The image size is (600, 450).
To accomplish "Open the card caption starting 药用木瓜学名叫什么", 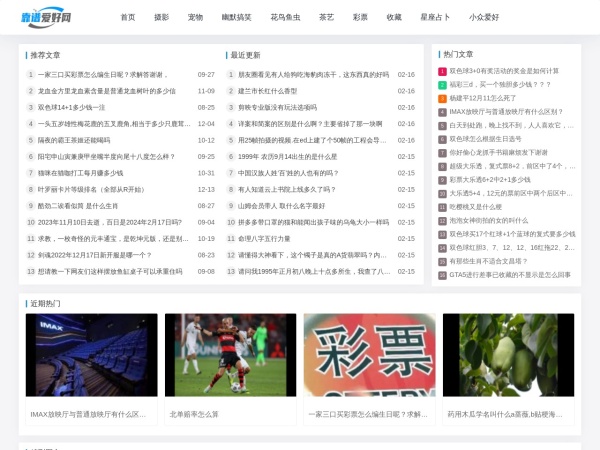I will (505, 414).
